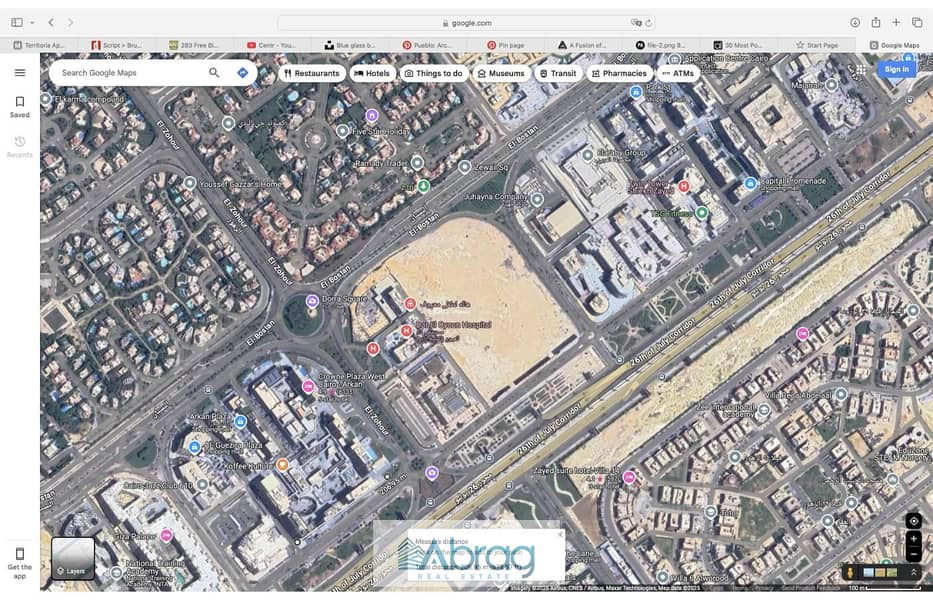
Task: Open the Recents panel
Action: 19,147
